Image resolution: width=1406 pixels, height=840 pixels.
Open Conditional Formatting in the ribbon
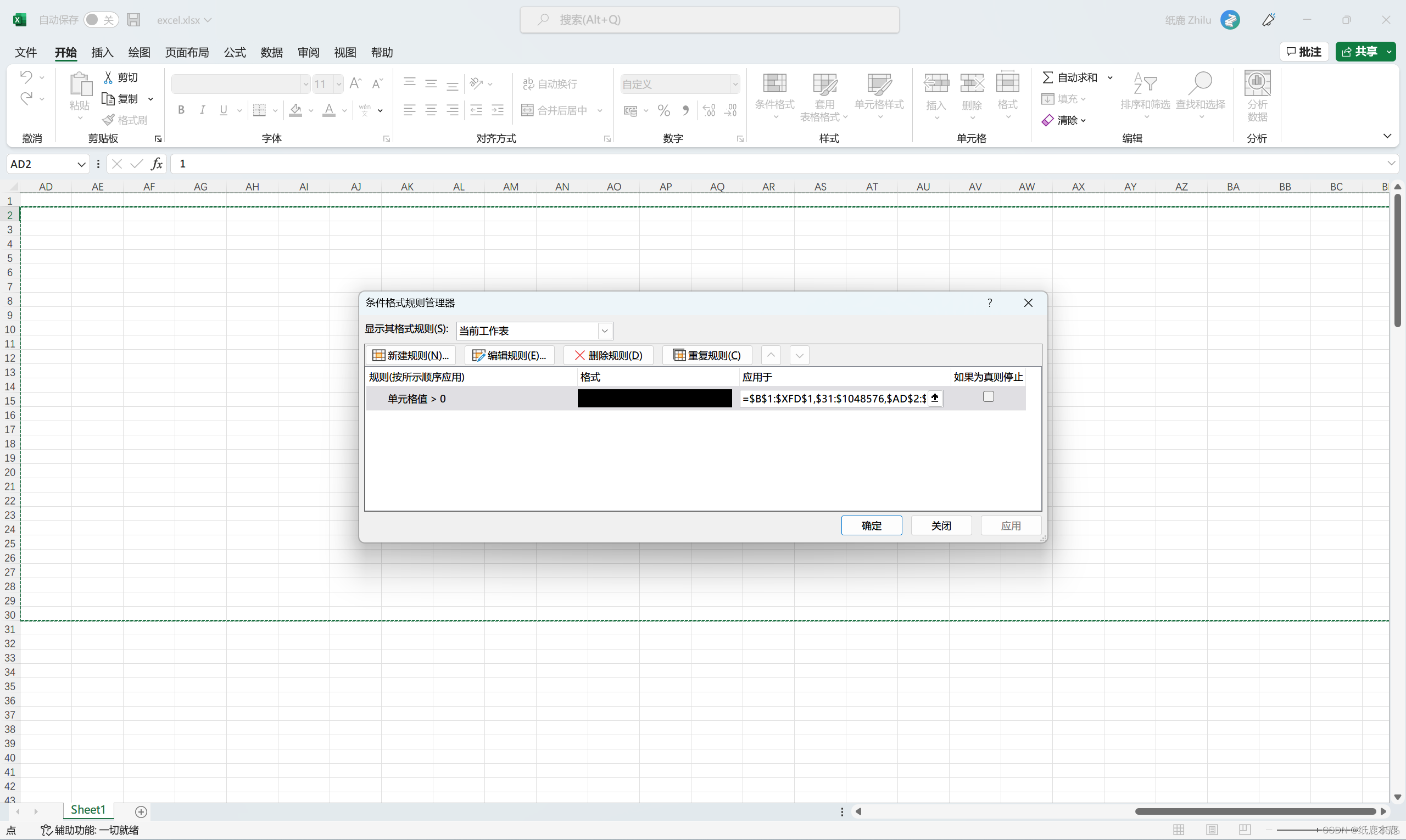[774, 94]
